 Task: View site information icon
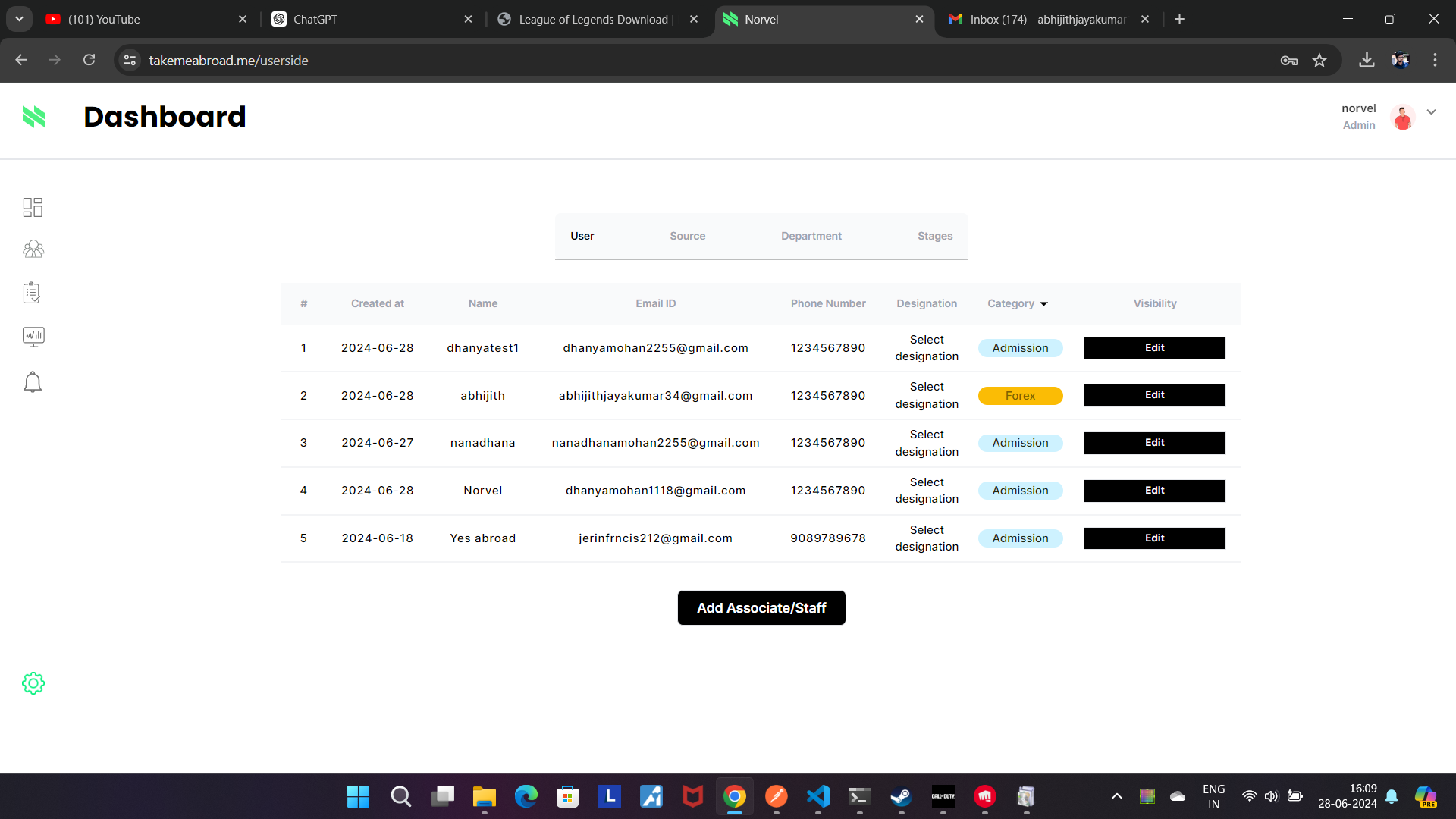click(130, 60)
